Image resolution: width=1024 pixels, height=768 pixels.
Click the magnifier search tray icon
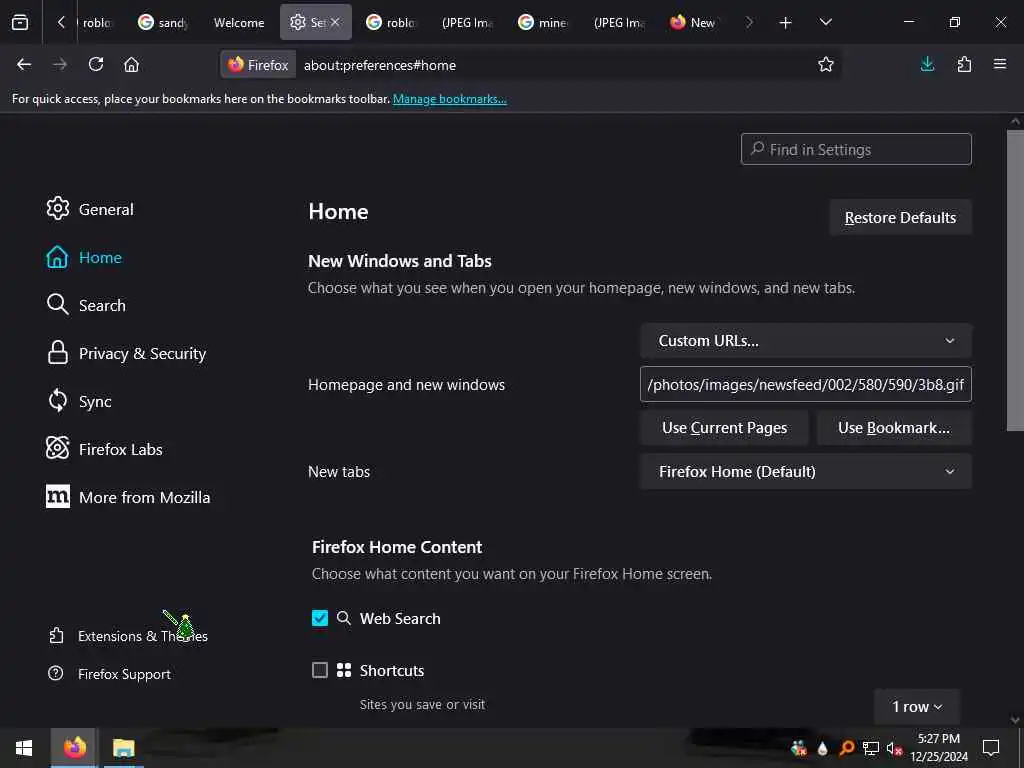pyautogui.click(x=847, y=748)
